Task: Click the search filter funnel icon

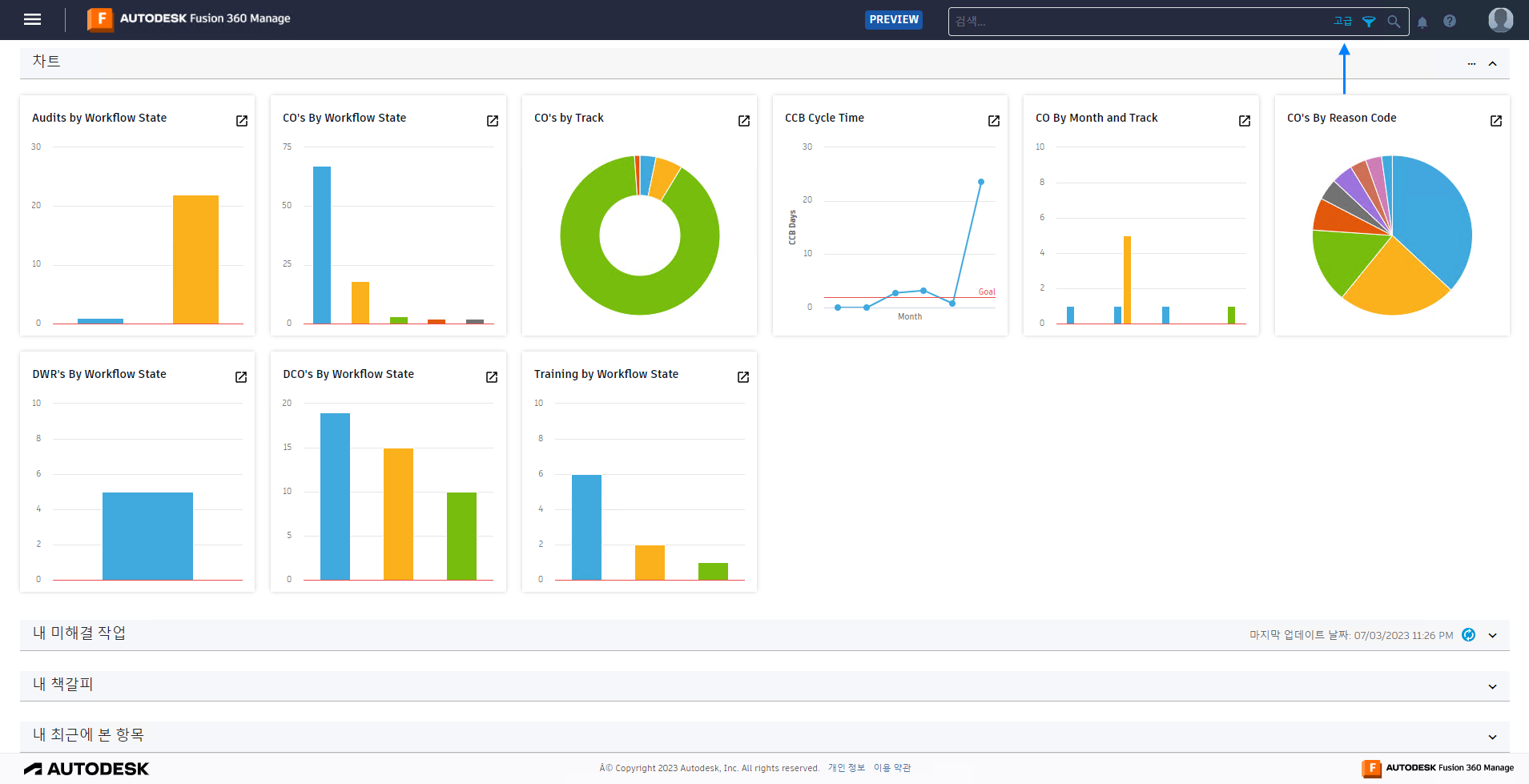Action: [1369, 22]
